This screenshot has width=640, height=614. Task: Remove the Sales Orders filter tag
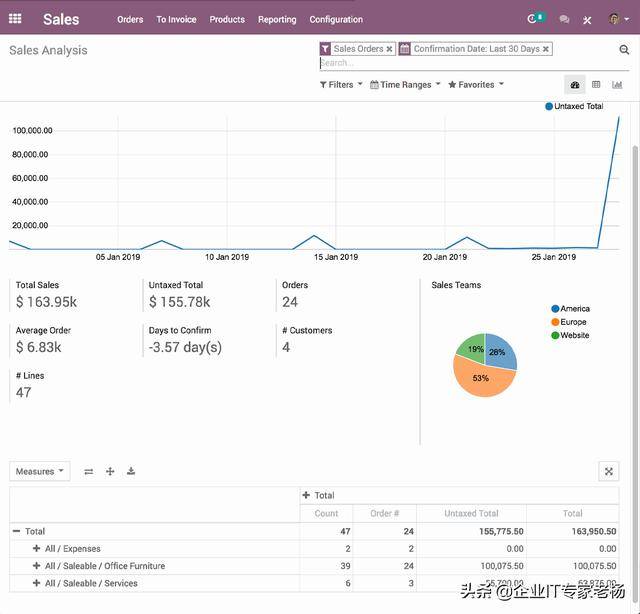(390, 49)
